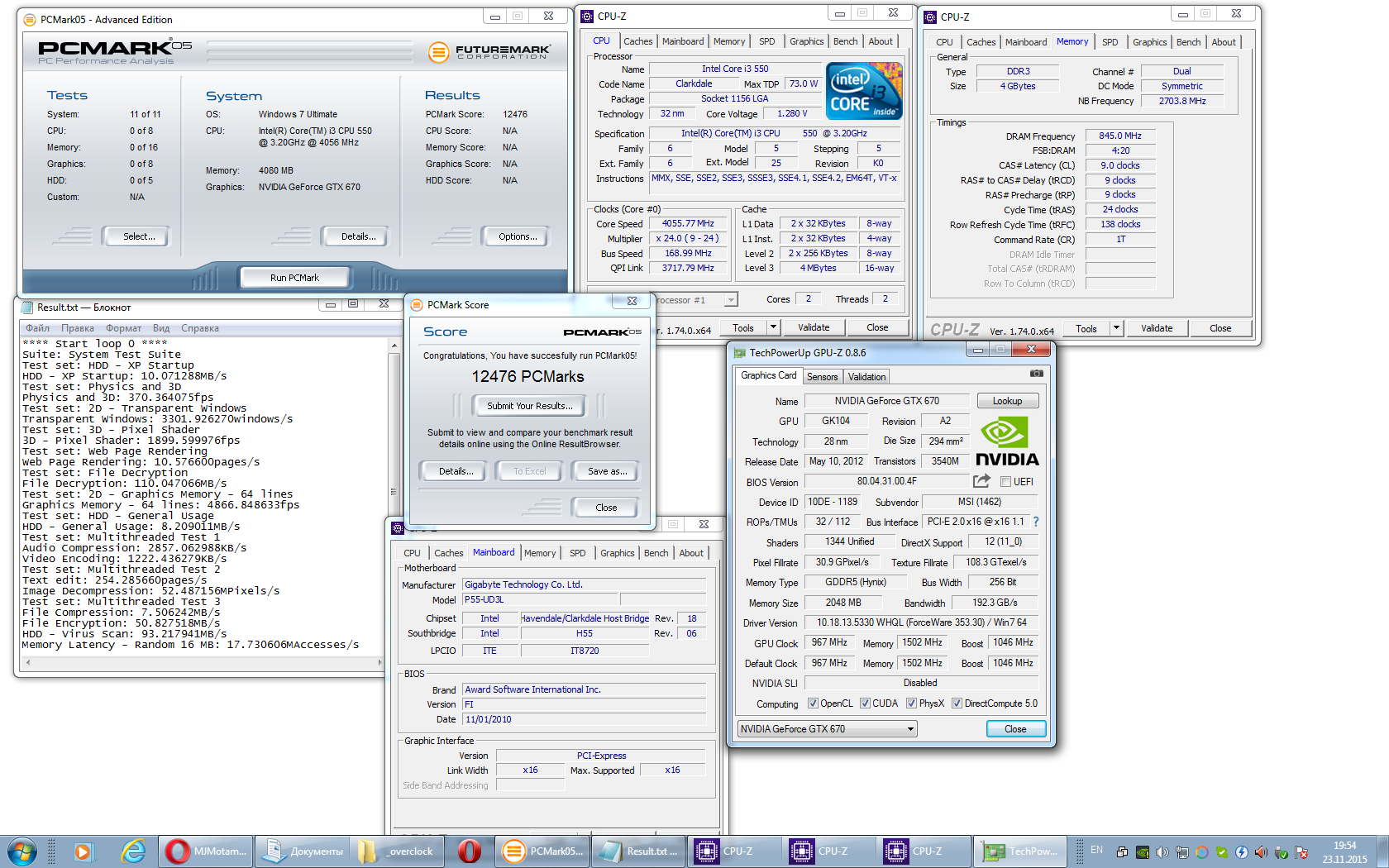Open the Документы taskbar item
This screenshot has height=868, width=1389.
coord(302,851)
